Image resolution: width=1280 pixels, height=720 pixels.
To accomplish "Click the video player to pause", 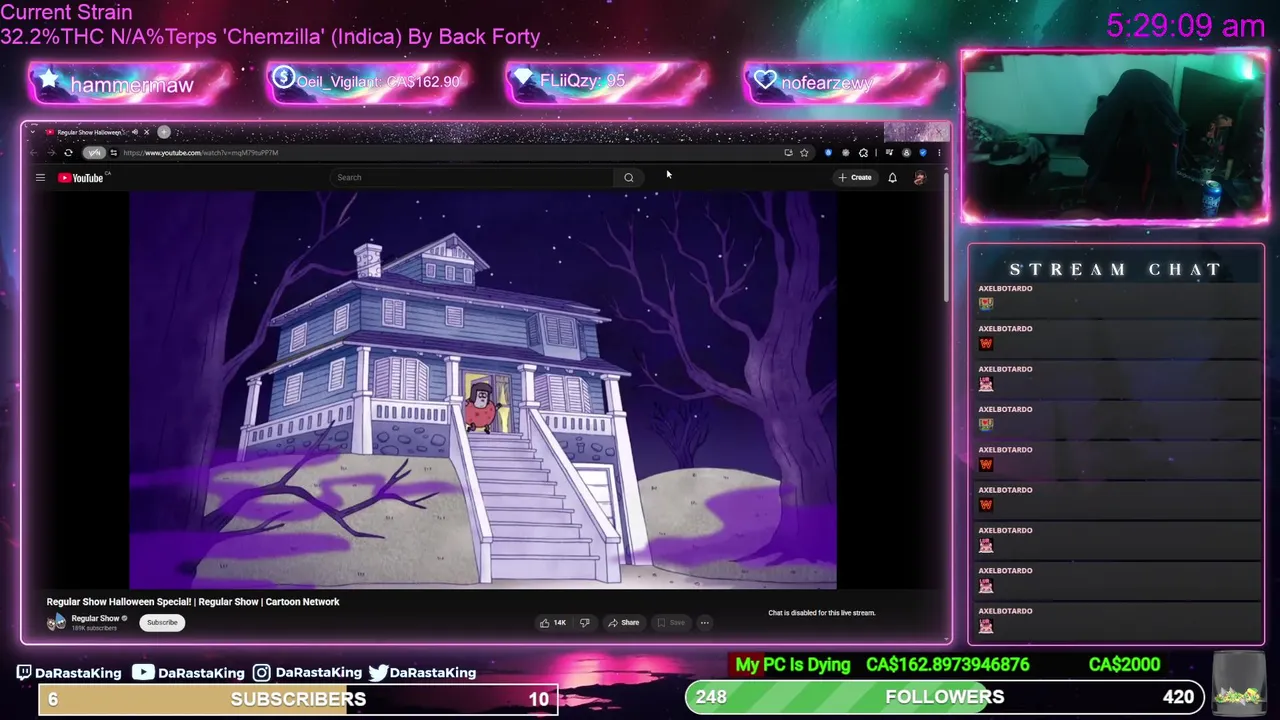I will coord(483,390).
